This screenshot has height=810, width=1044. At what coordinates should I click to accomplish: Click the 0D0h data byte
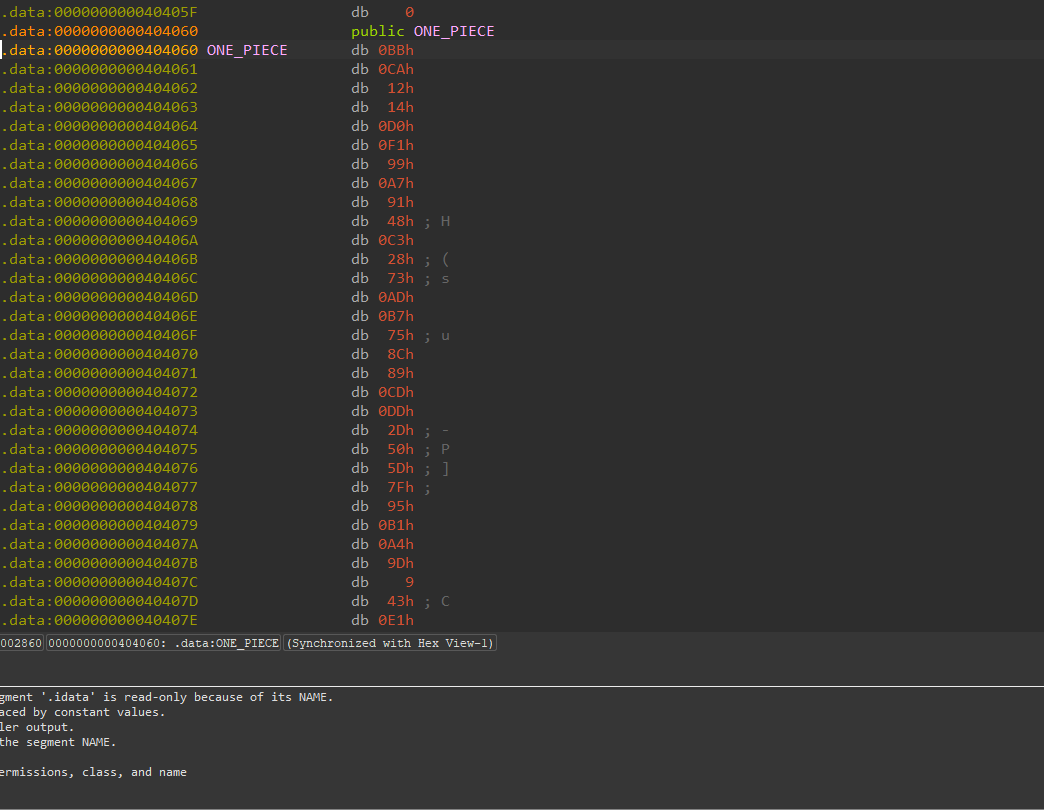coord(395,126)
